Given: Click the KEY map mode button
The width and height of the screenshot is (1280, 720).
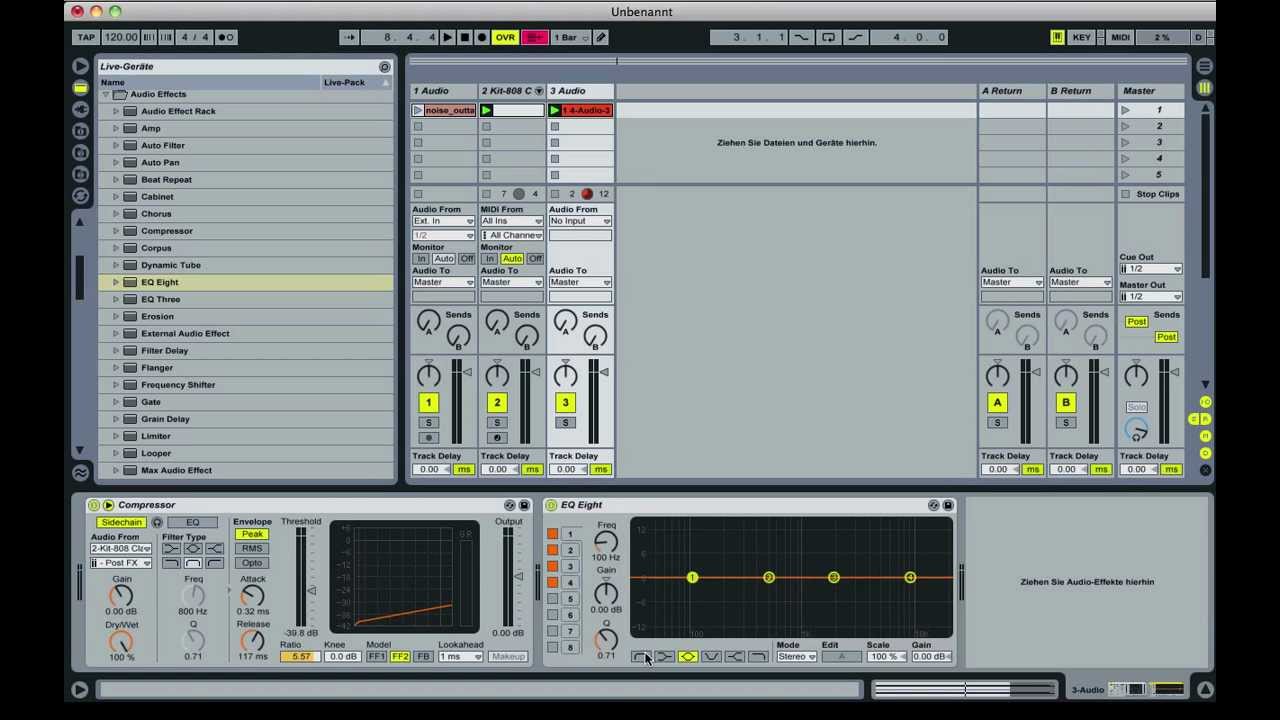Looking at the screenshot, I should [x=1081, y=37].
